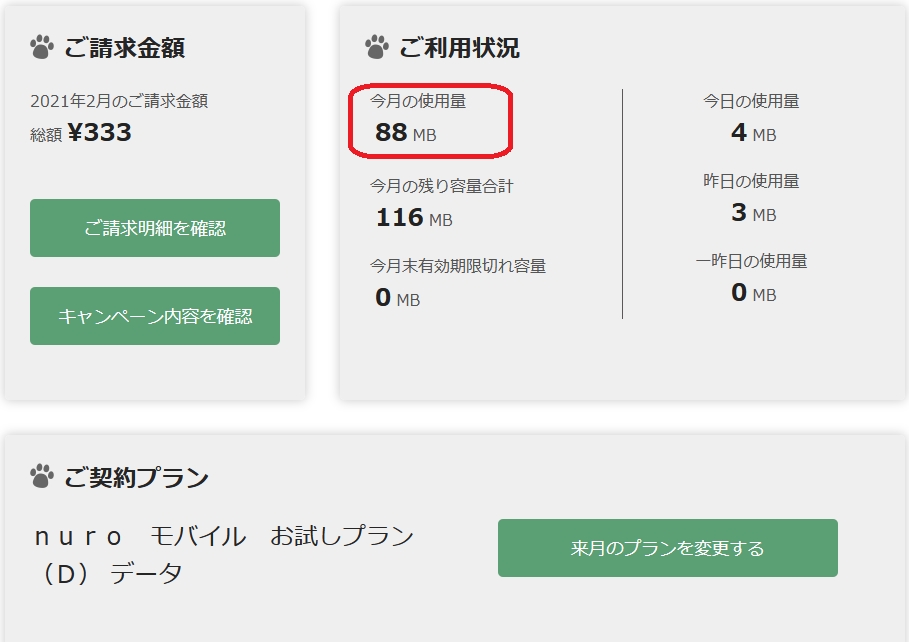This screenshot has width=909, height=642.
Task: Click the ご契約プラン section heading
Action: coord(136,477)
